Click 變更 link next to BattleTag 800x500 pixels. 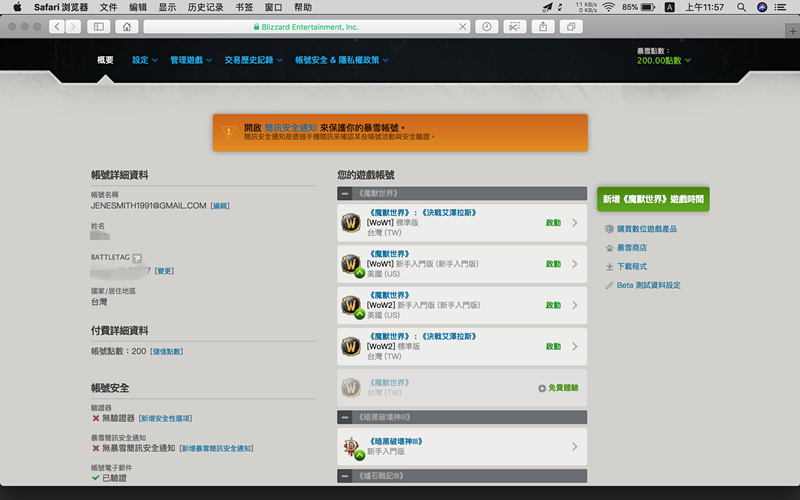[x=164, y=271]
